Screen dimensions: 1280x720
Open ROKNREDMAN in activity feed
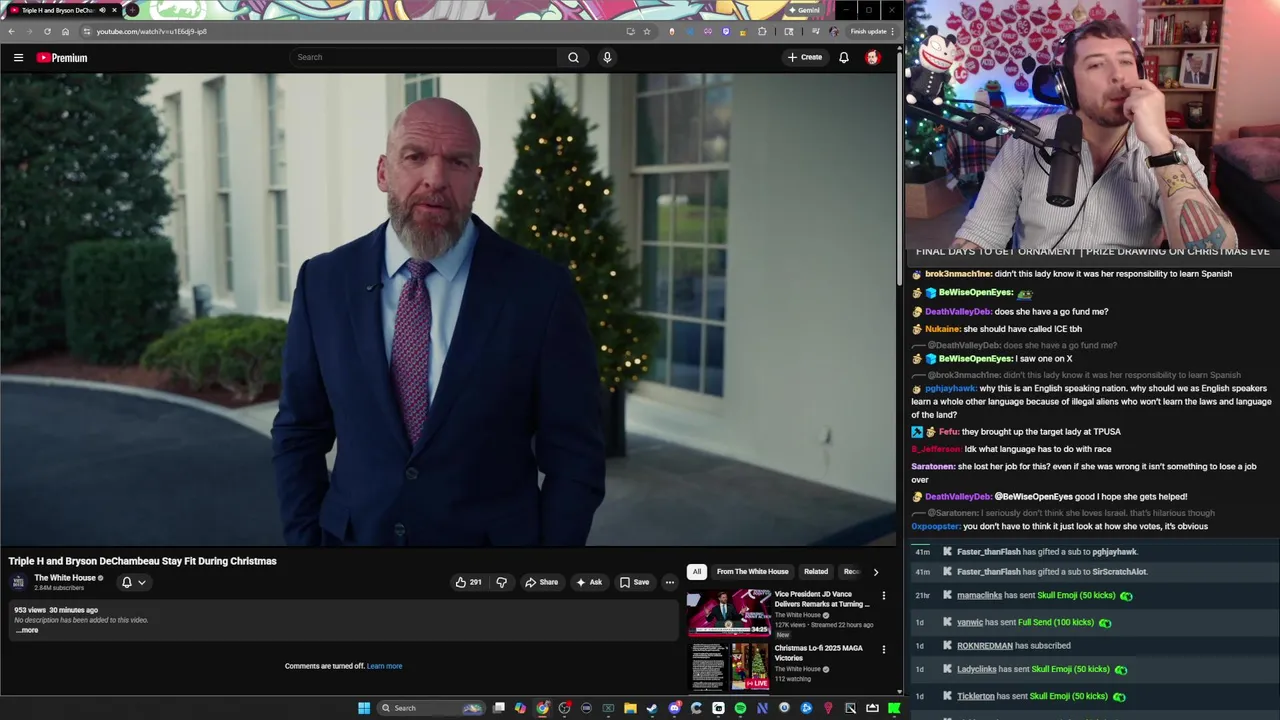click(985, 646)
